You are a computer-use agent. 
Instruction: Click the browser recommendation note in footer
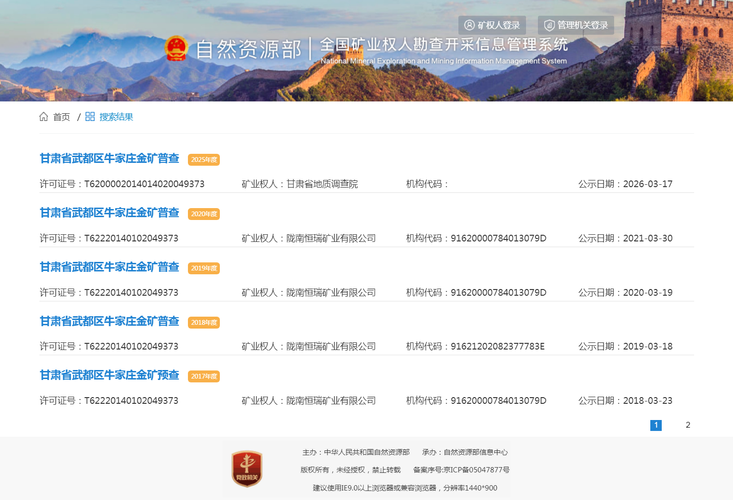405,488
